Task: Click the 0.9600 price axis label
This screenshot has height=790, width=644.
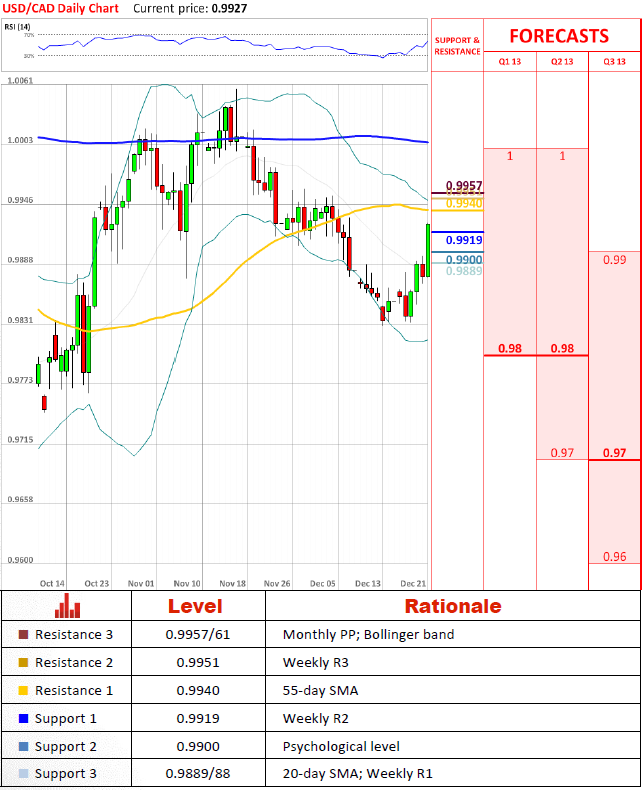Action: [20, 560]
